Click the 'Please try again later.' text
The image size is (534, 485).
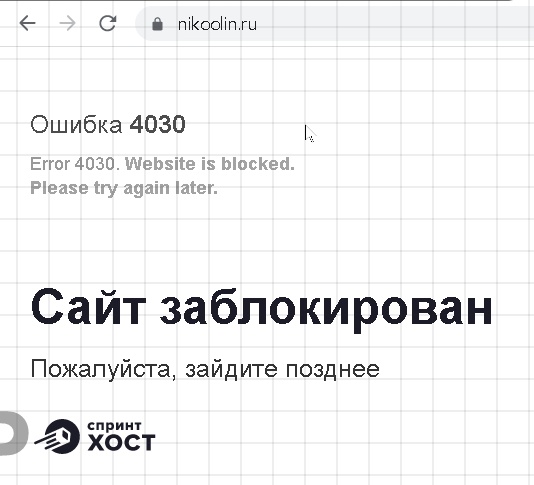pyautogui.click(x=124, y=188)
